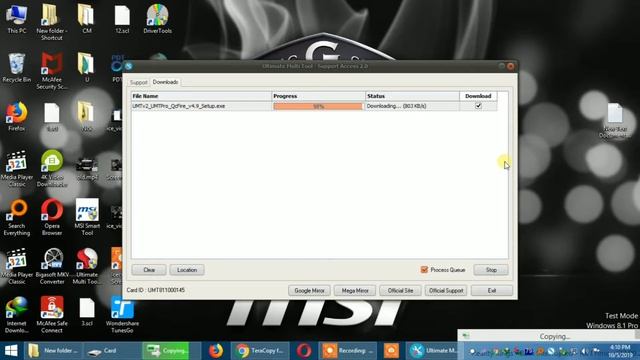Screen dimensions: 640x360
Task: Launch Wondershare TunesGo
Action: point(122,315)
